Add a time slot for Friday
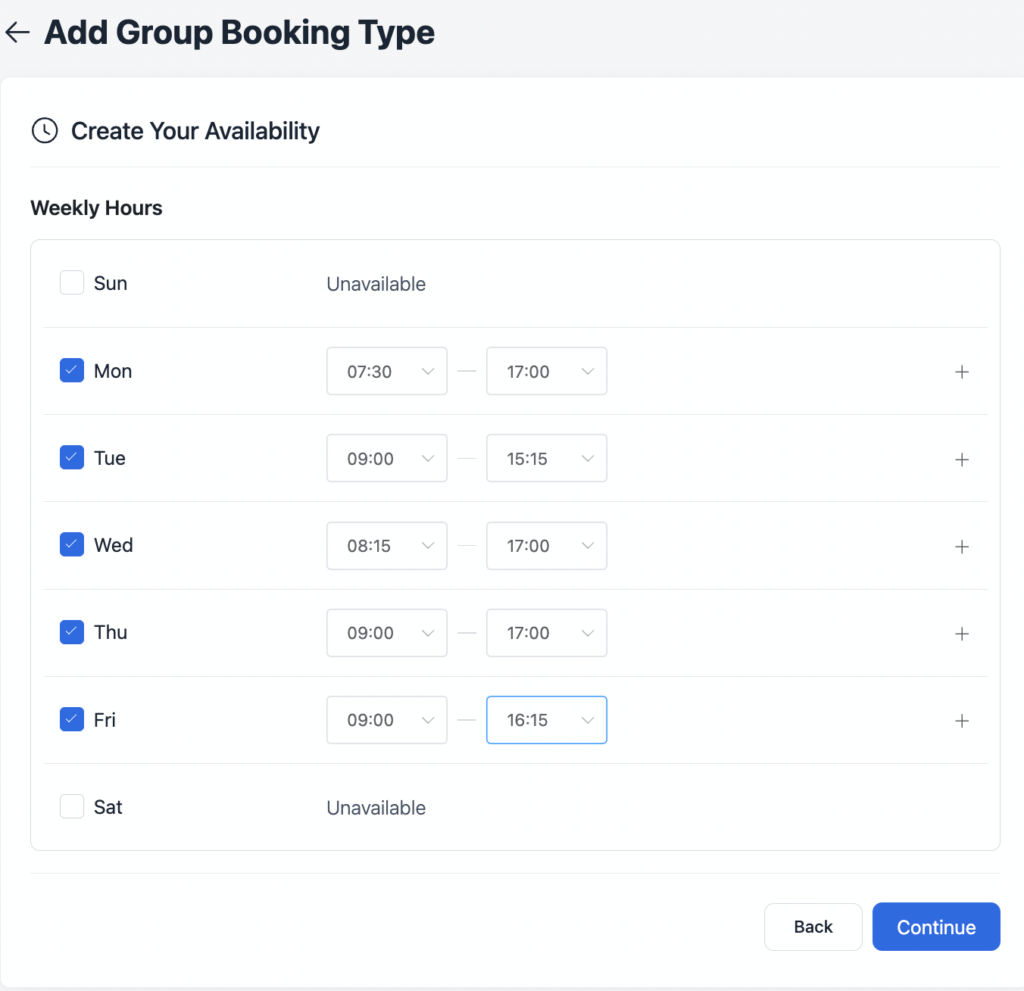The image size is (1024, 991). click(961, 720)
